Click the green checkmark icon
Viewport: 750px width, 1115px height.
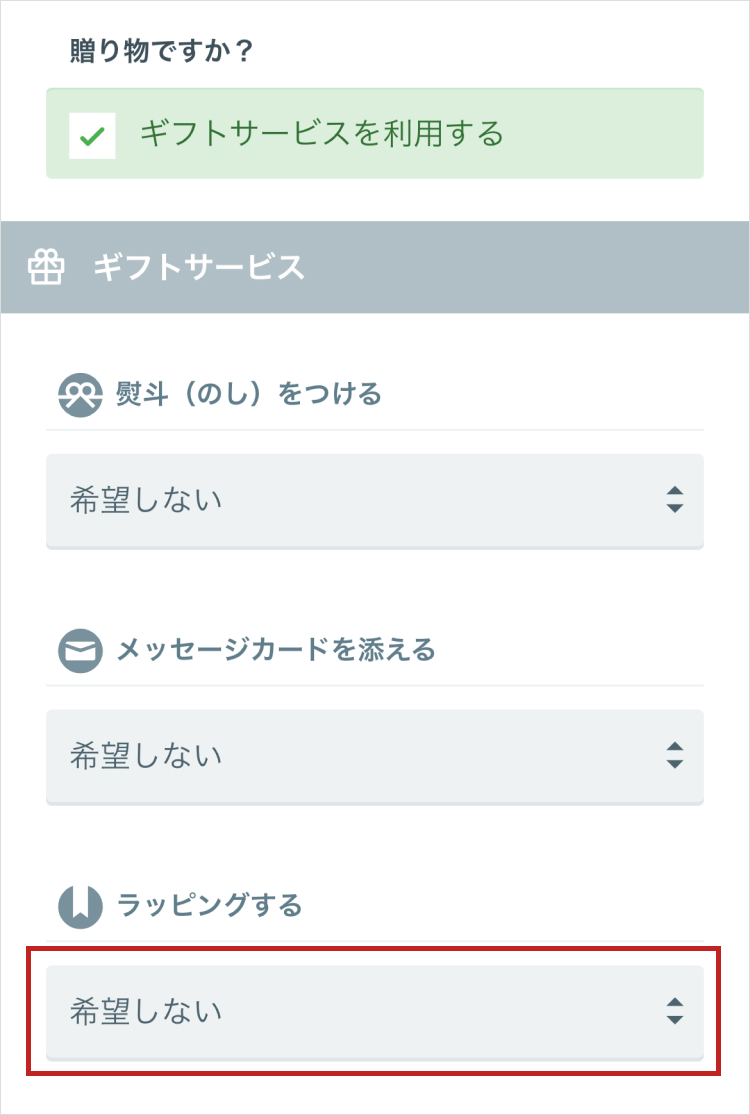92,135
